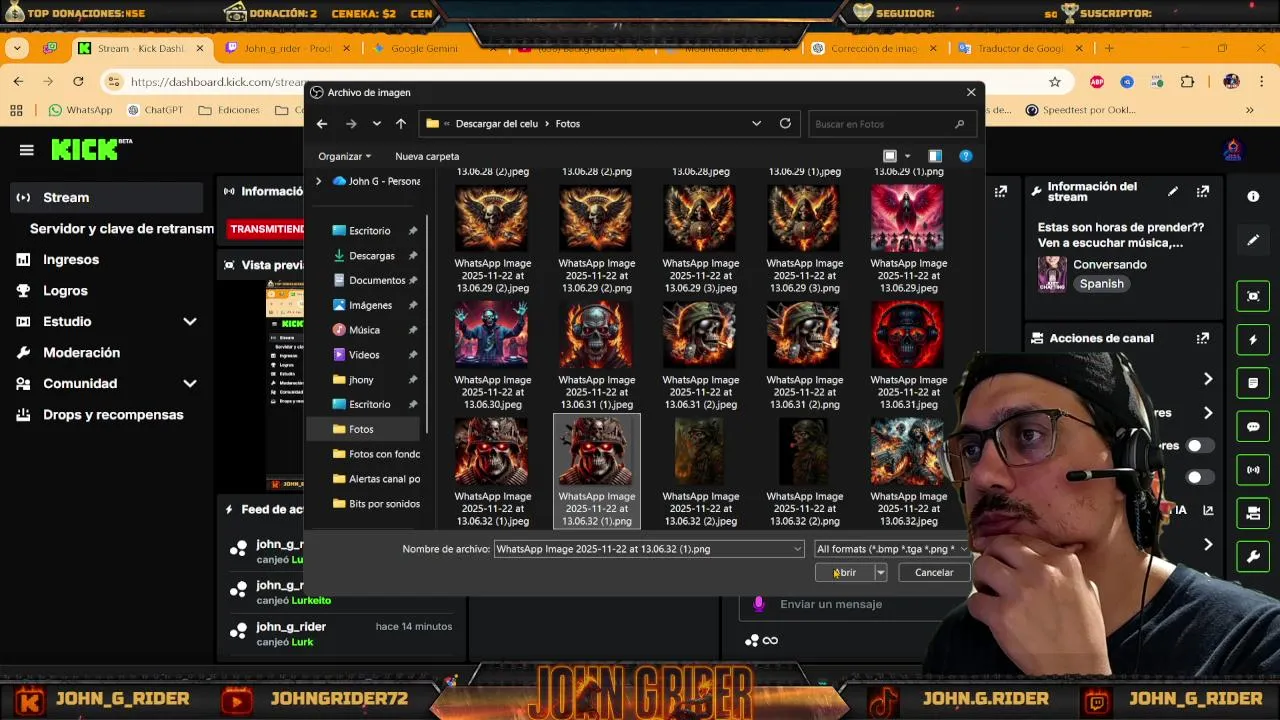Pop out Acciones de canal panel
Image resolution: width=1280 pixels, height=720 pixels.
[x=1203, y=338]
